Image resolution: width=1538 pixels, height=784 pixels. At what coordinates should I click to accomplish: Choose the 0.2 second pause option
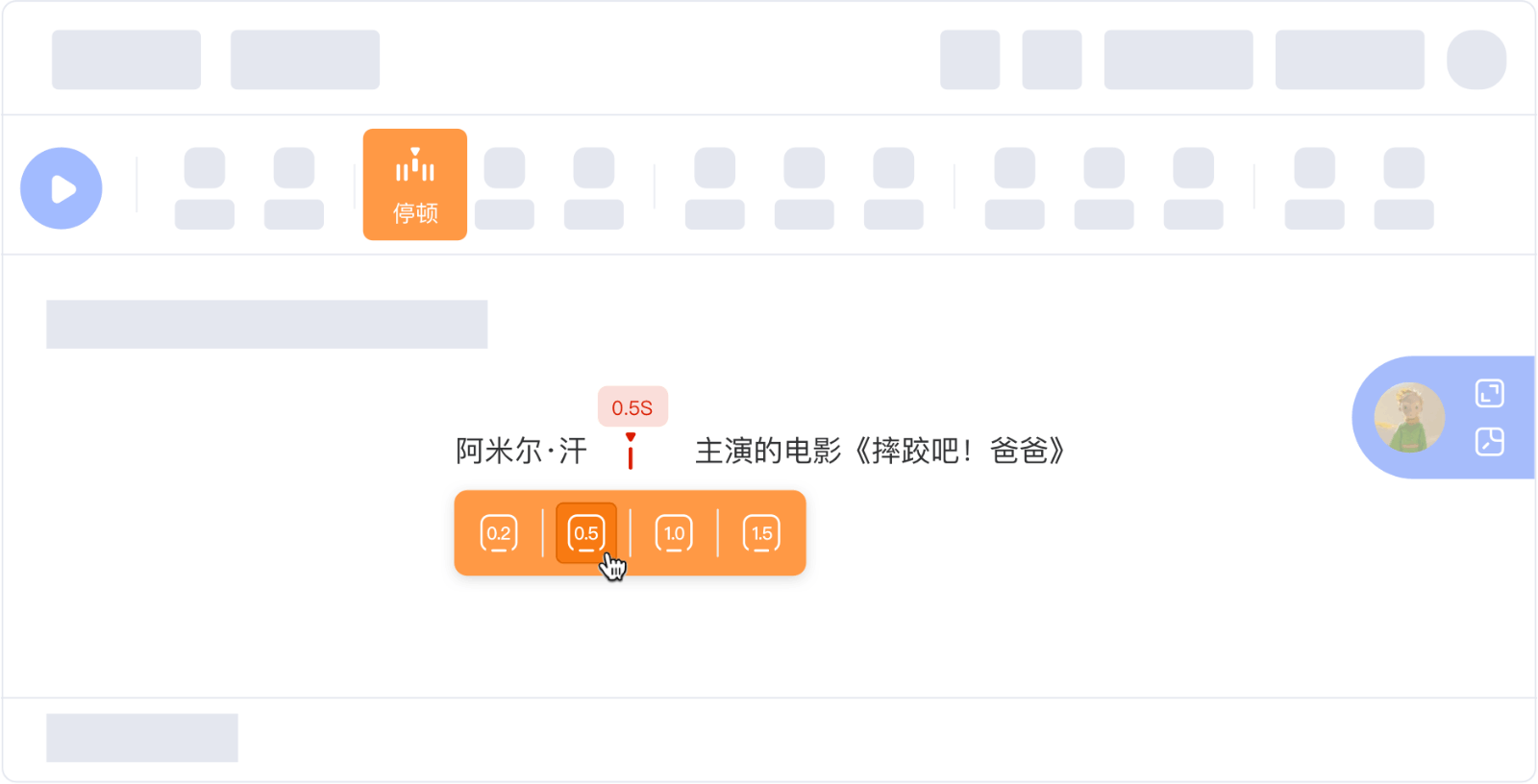click(499, 533)
